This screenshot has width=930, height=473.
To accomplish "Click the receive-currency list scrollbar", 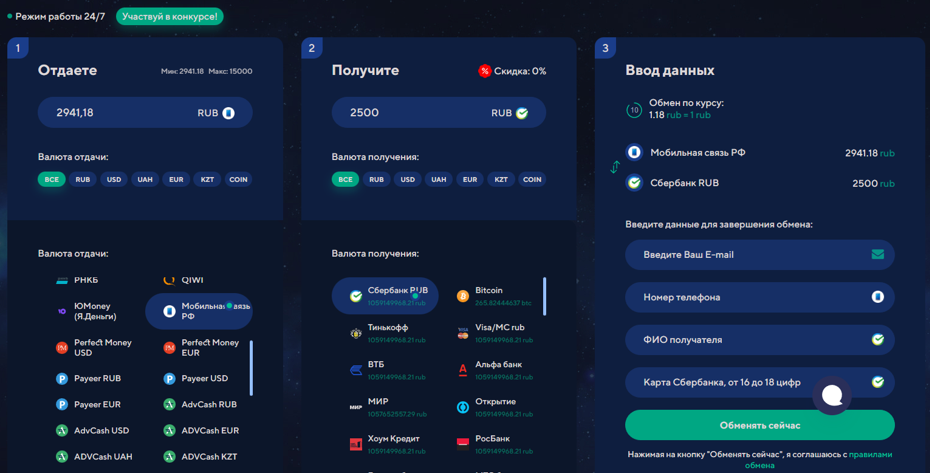I will [544, 296].
